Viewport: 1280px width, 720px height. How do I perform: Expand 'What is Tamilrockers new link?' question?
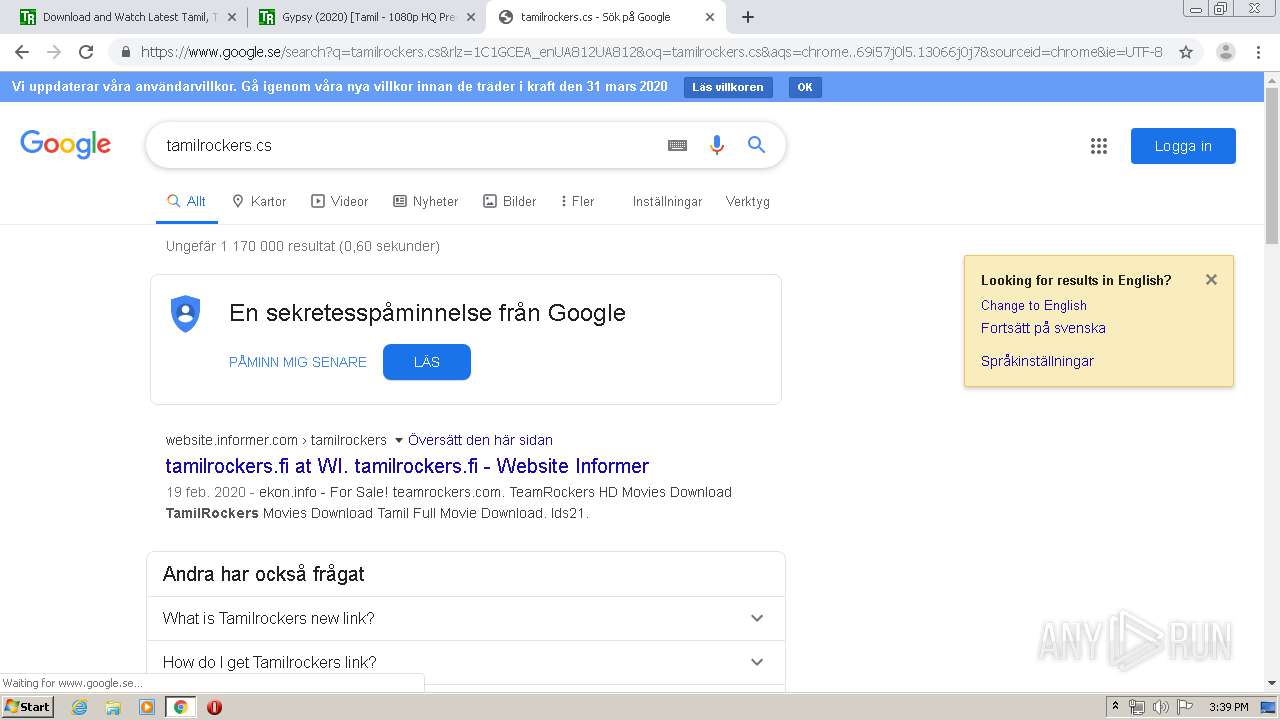466,618
